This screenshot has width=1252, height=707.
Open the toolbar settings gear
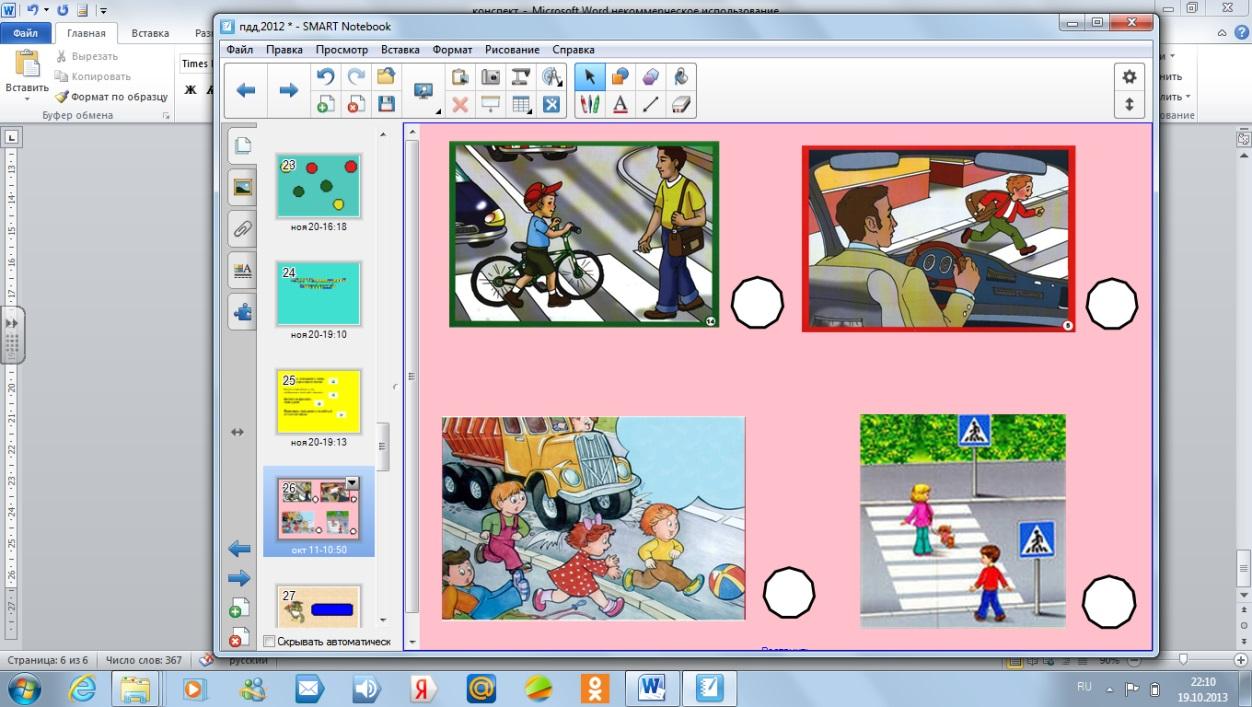tap(1129, 77)
